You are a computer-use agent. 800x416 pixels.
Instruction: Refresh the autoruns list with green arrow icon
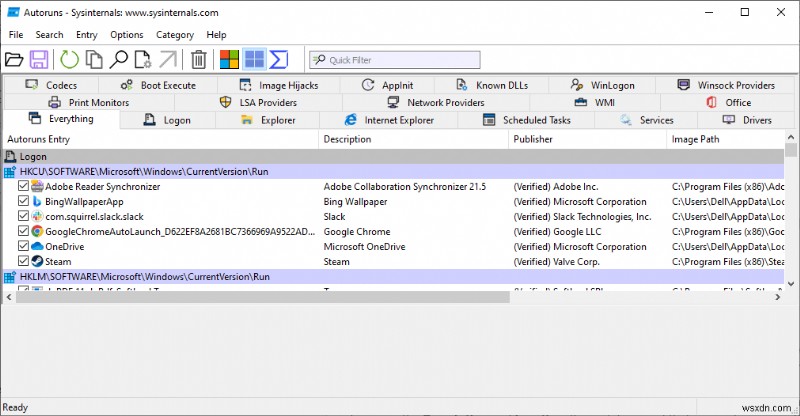(69, 60)
